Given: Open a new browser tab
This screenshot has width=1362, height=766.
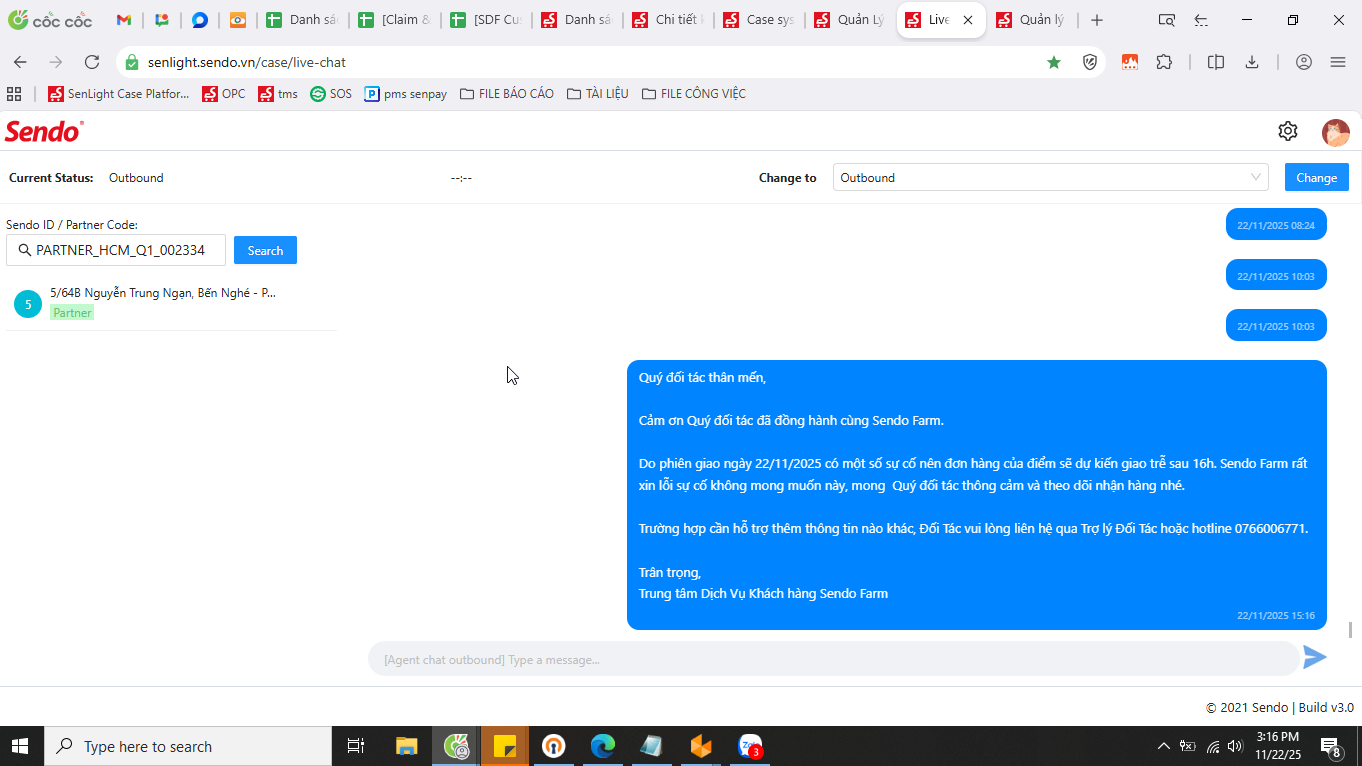Looking at the screenshot, I should pos(1097,20).
